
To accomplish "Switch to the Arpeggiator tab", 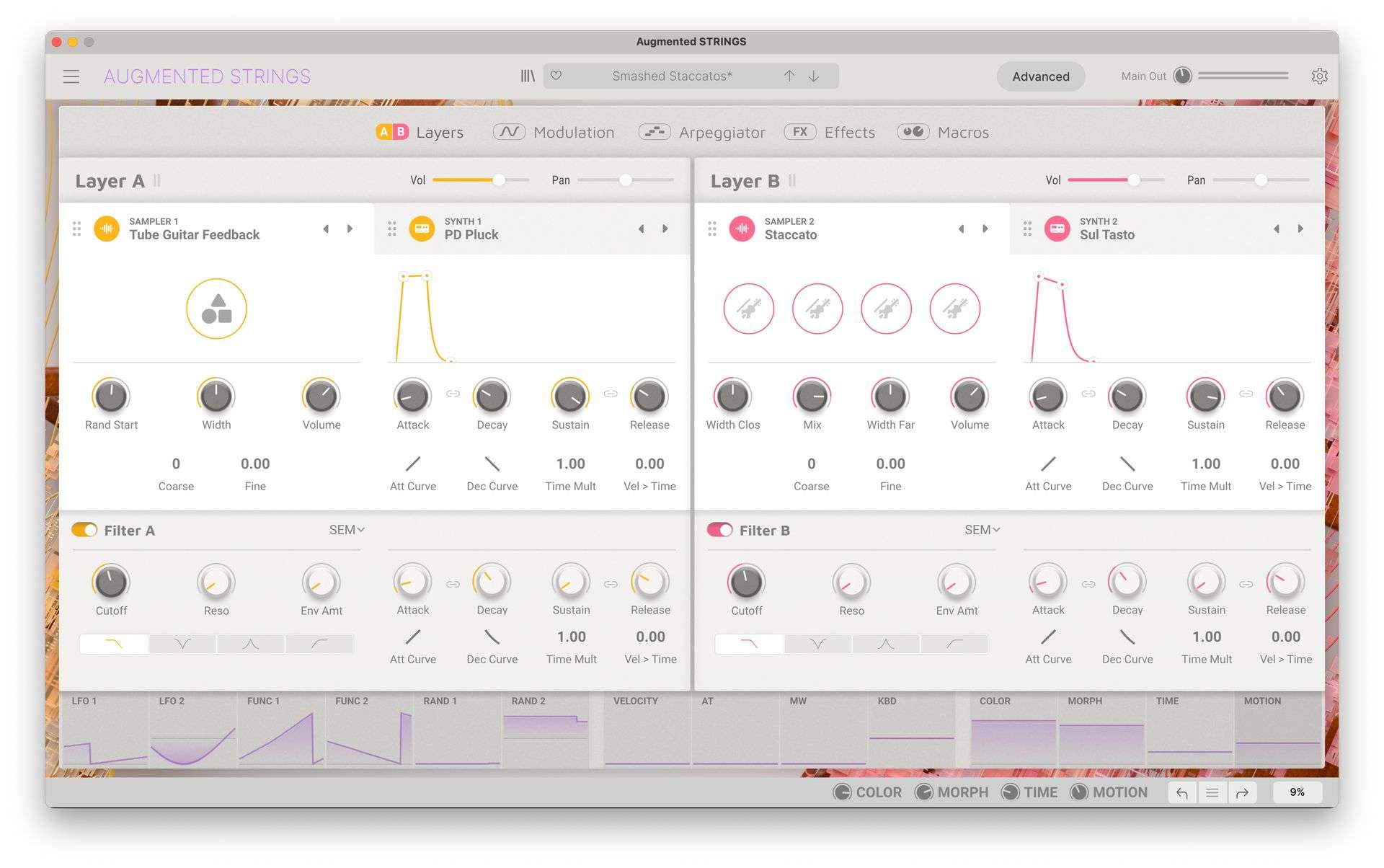I will (x=702, y=132).
